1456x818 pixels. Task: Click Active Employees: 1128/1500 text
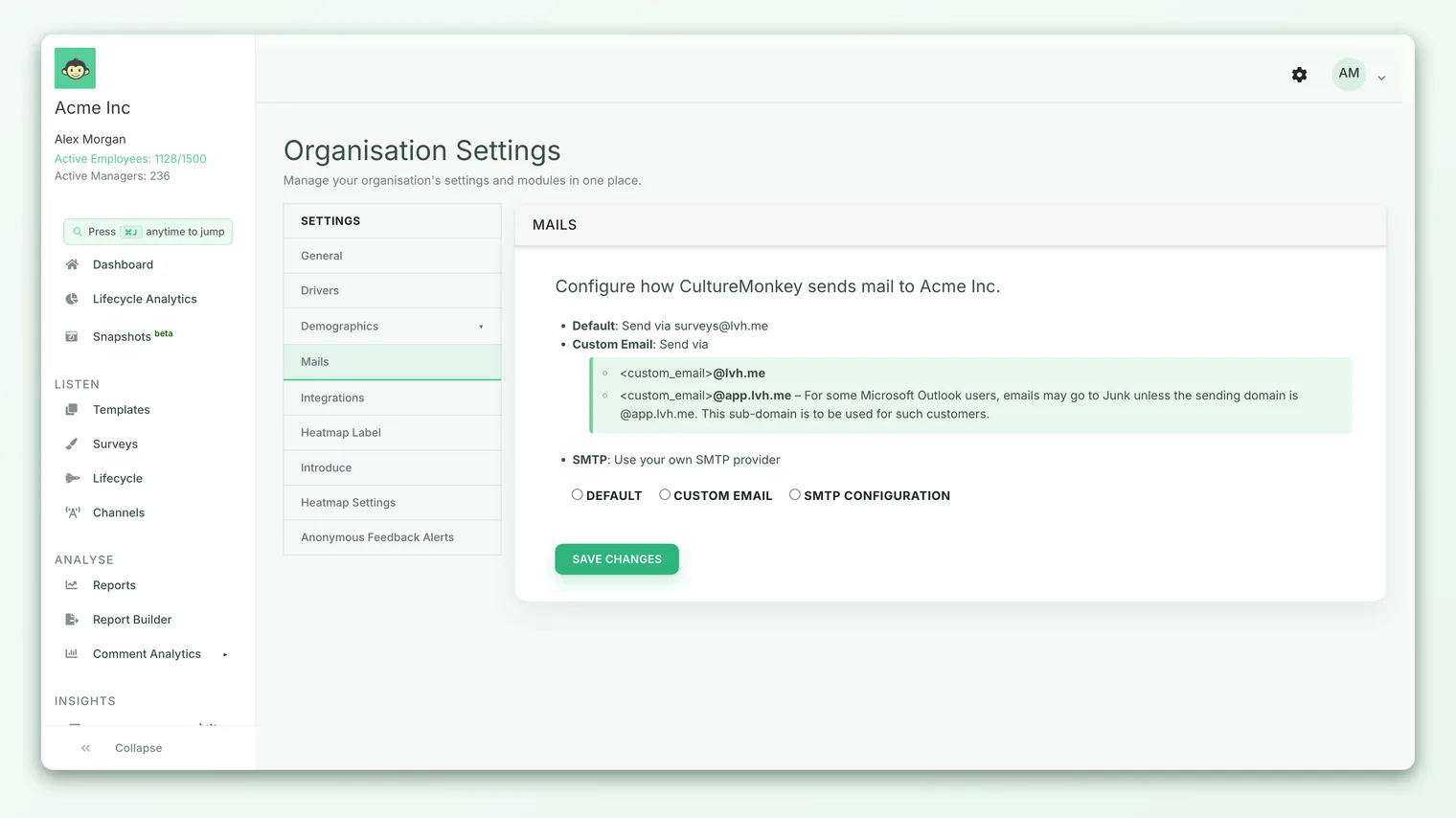(130, 159)
